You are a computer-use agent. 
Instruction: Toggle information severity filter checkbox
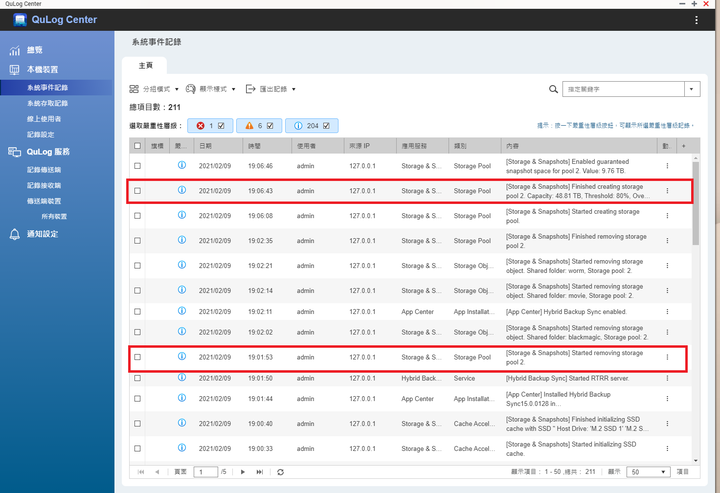(326, 126)
